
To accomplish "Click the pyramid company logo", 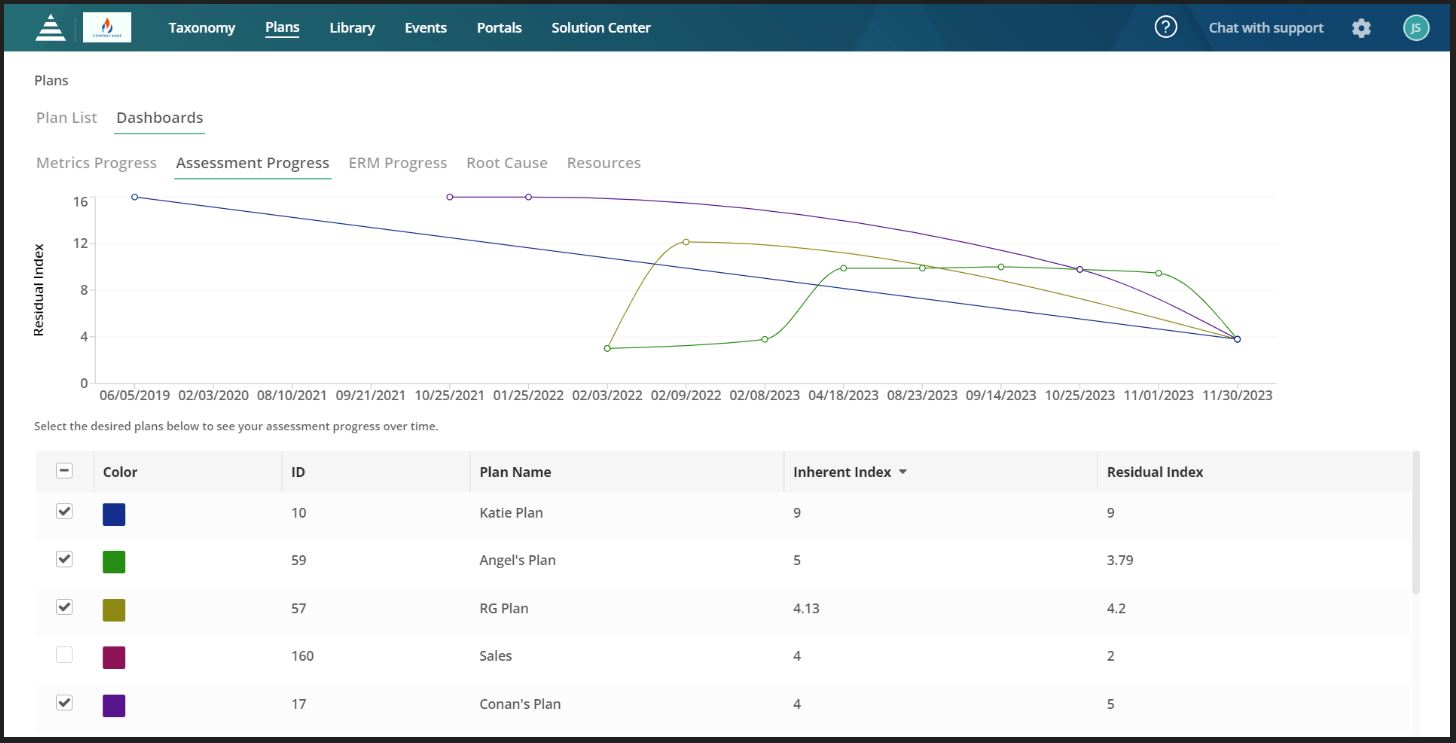I will [49, 27].
